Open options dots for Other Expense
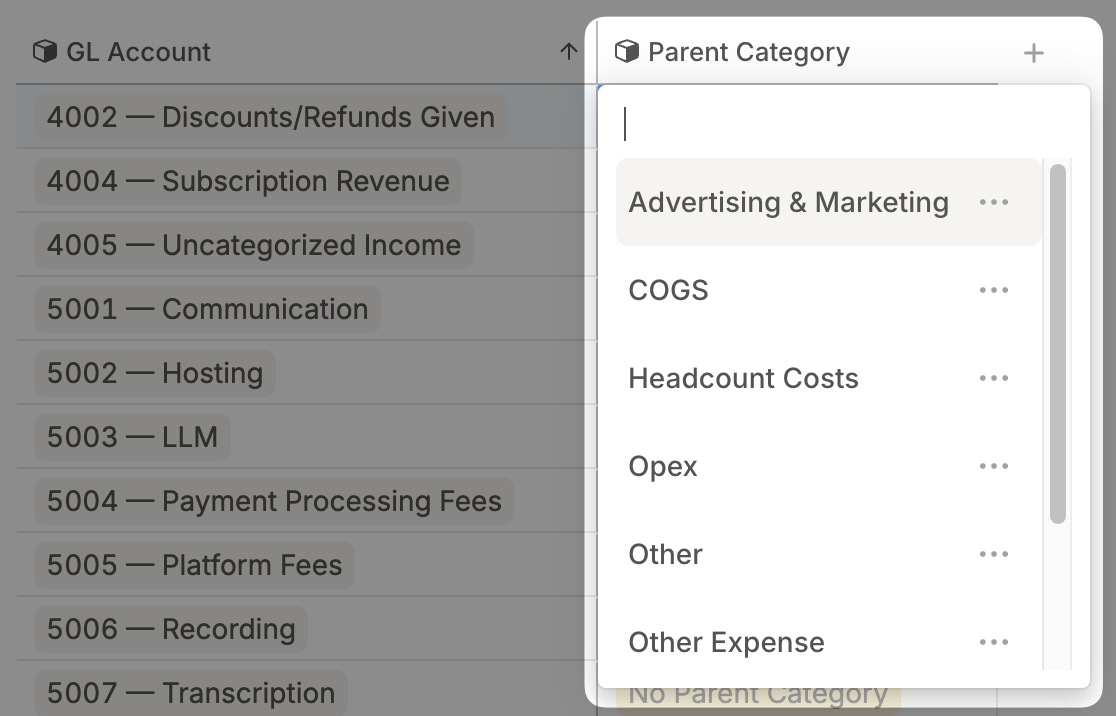 coord(994,642)
